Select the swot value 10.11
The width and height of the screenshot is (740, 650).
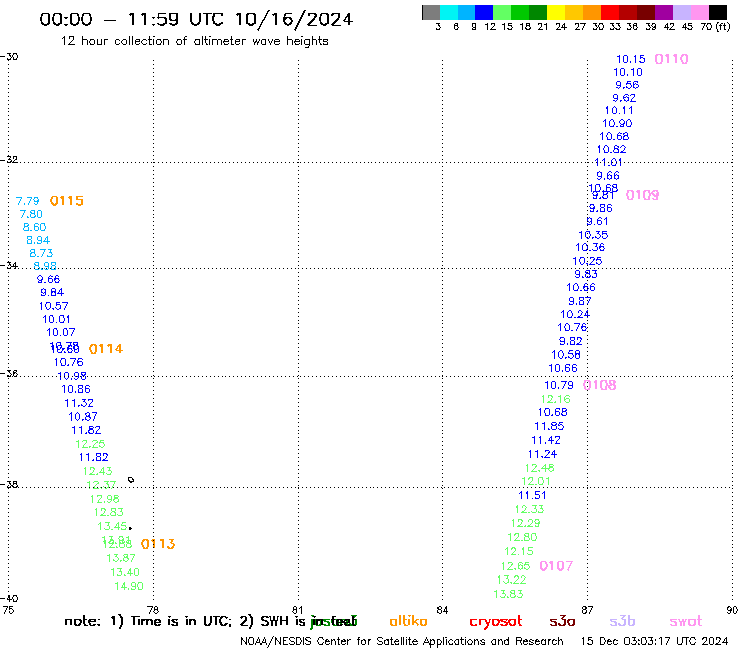[x=619, y=110]
